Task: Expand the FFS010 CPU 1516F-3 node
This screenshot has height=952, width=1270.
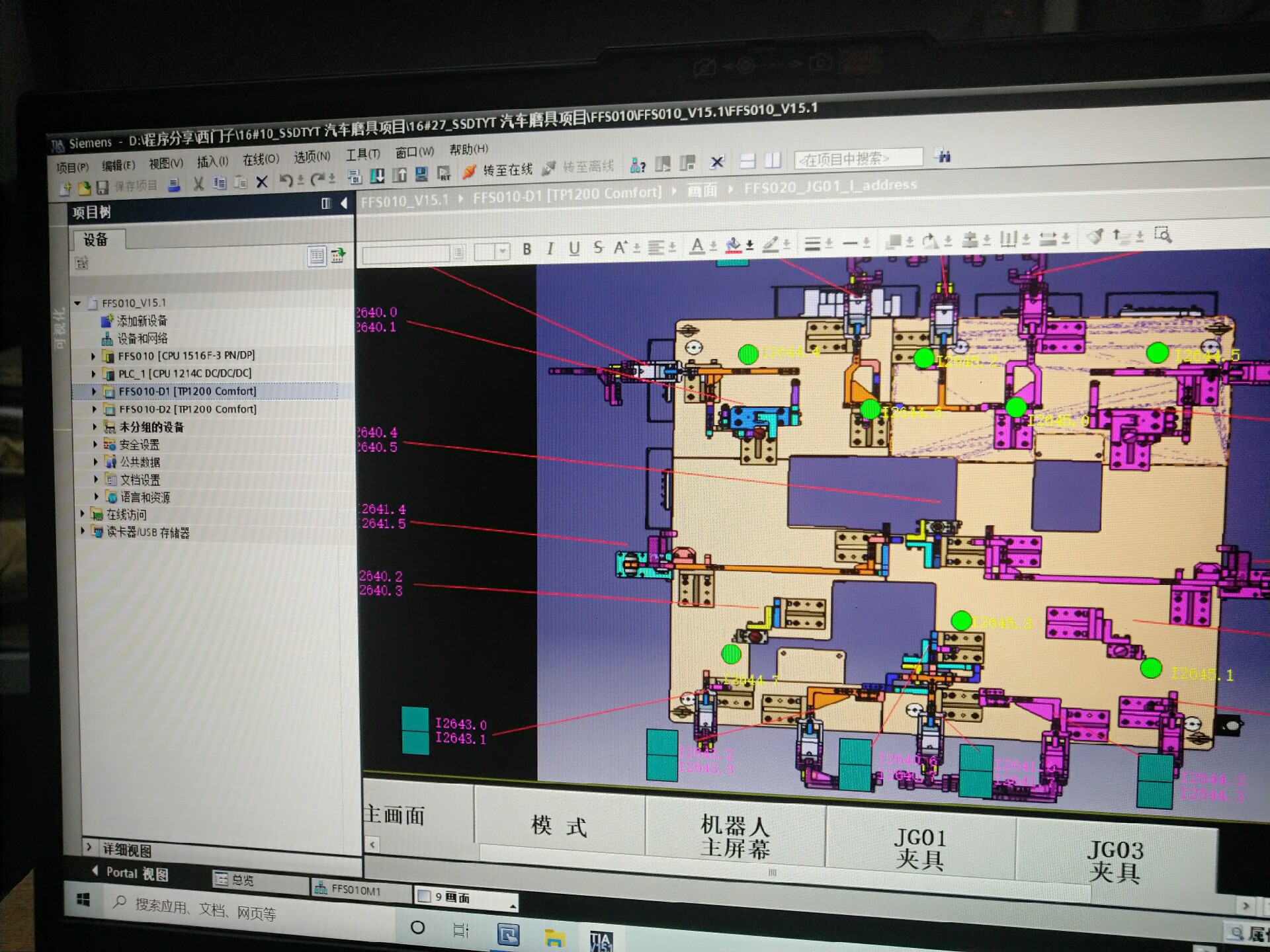Action: pos(93,356)
